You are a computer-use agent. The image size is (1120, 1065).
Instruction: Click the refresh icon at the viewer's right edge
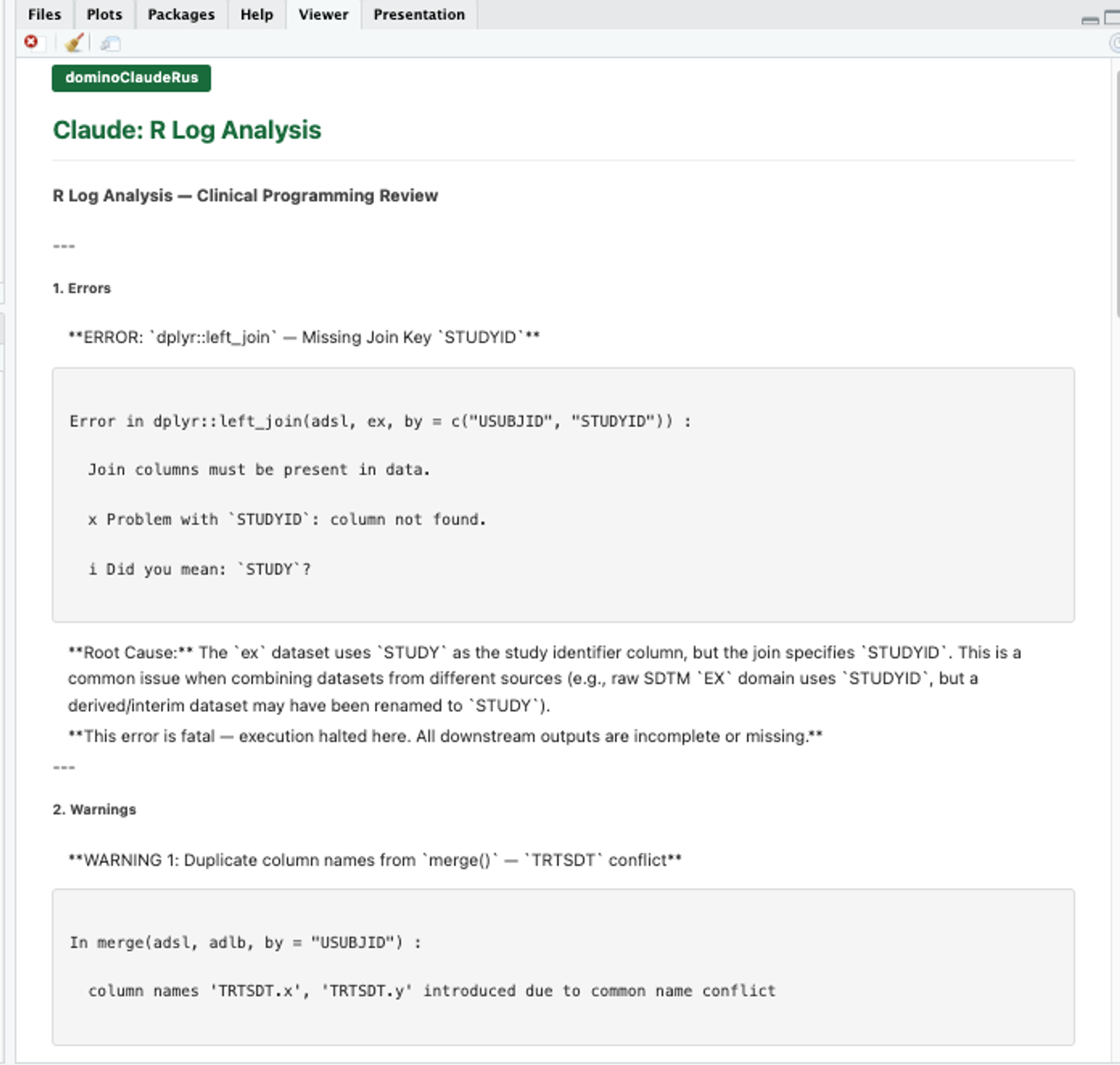tap(1115, 43)
